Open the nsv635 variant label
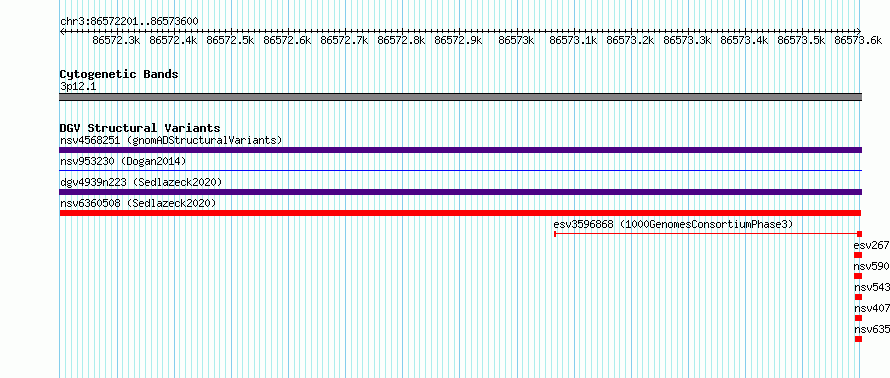The width and height of the screenshot is (890, 378). pos(872,329)
